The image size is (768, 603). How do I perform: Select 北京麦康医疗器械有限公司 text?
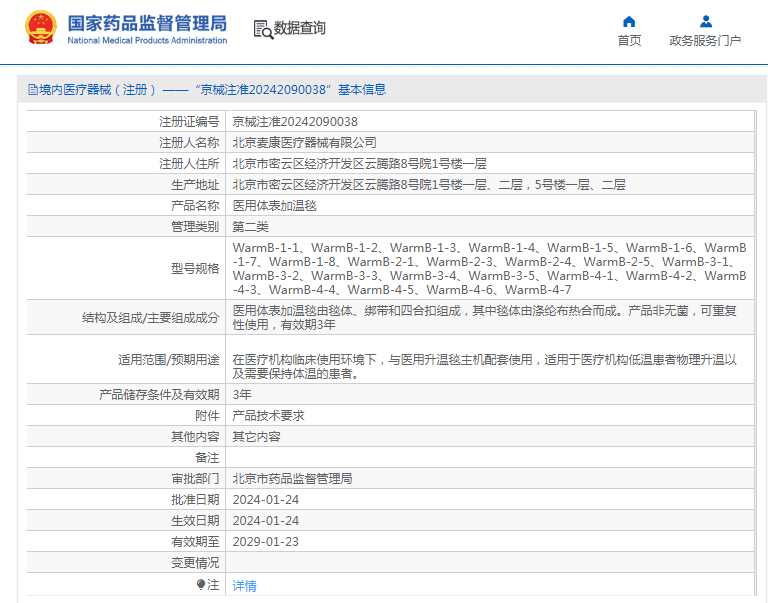click(x=304, y=143)
